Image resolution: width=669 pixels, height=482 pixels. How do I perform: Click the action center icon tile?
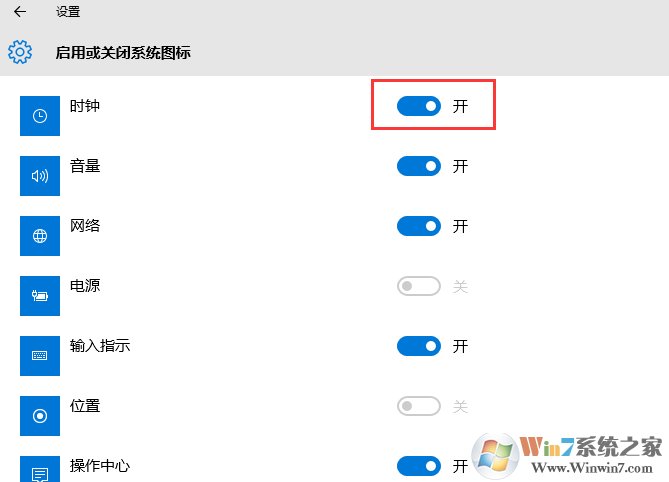click(40, 470)
